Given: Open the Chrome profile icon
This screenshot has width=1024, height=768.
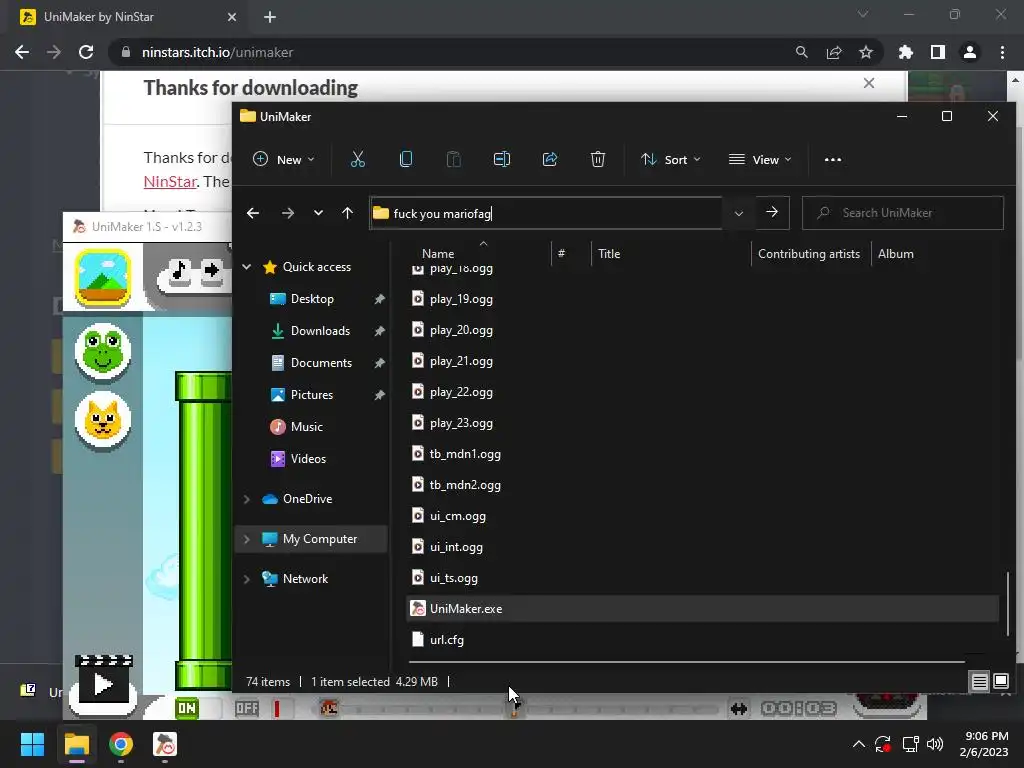Looking at the screenshot, I should 970,52.
